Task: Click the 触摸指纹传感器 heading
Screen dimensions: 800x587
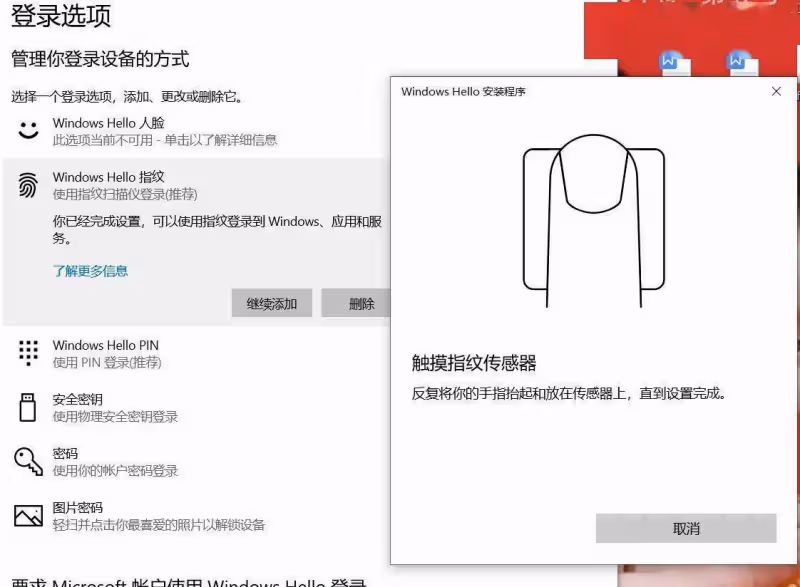Action: click(474, 363)
